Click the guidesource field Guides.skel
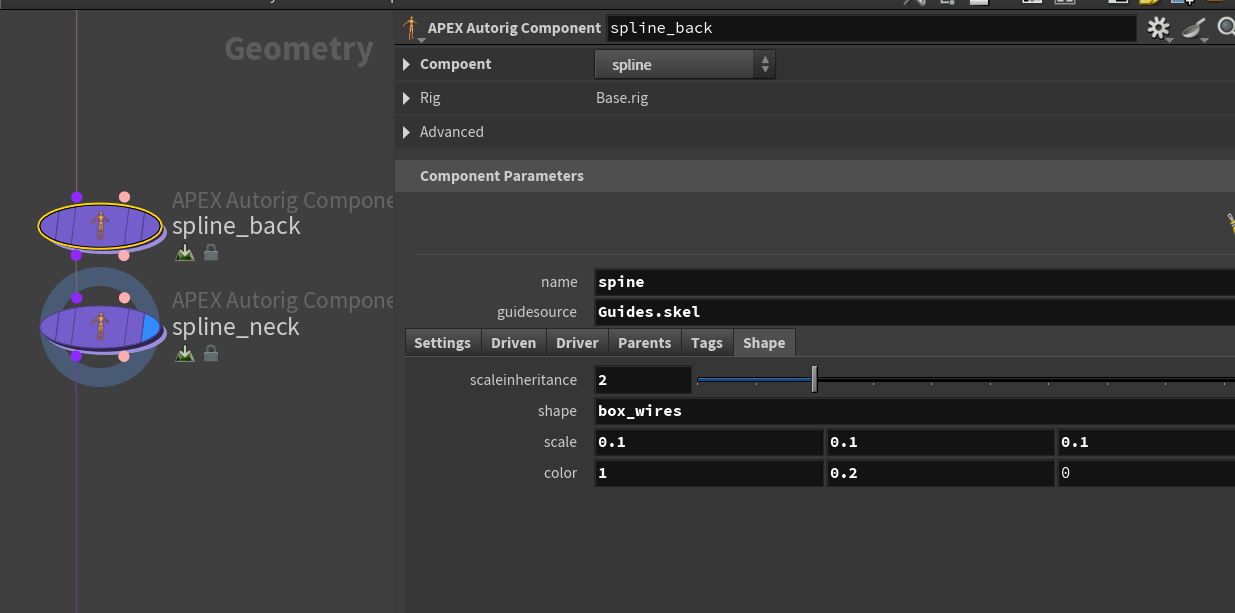1235x613 pixels. coord(915,312)
